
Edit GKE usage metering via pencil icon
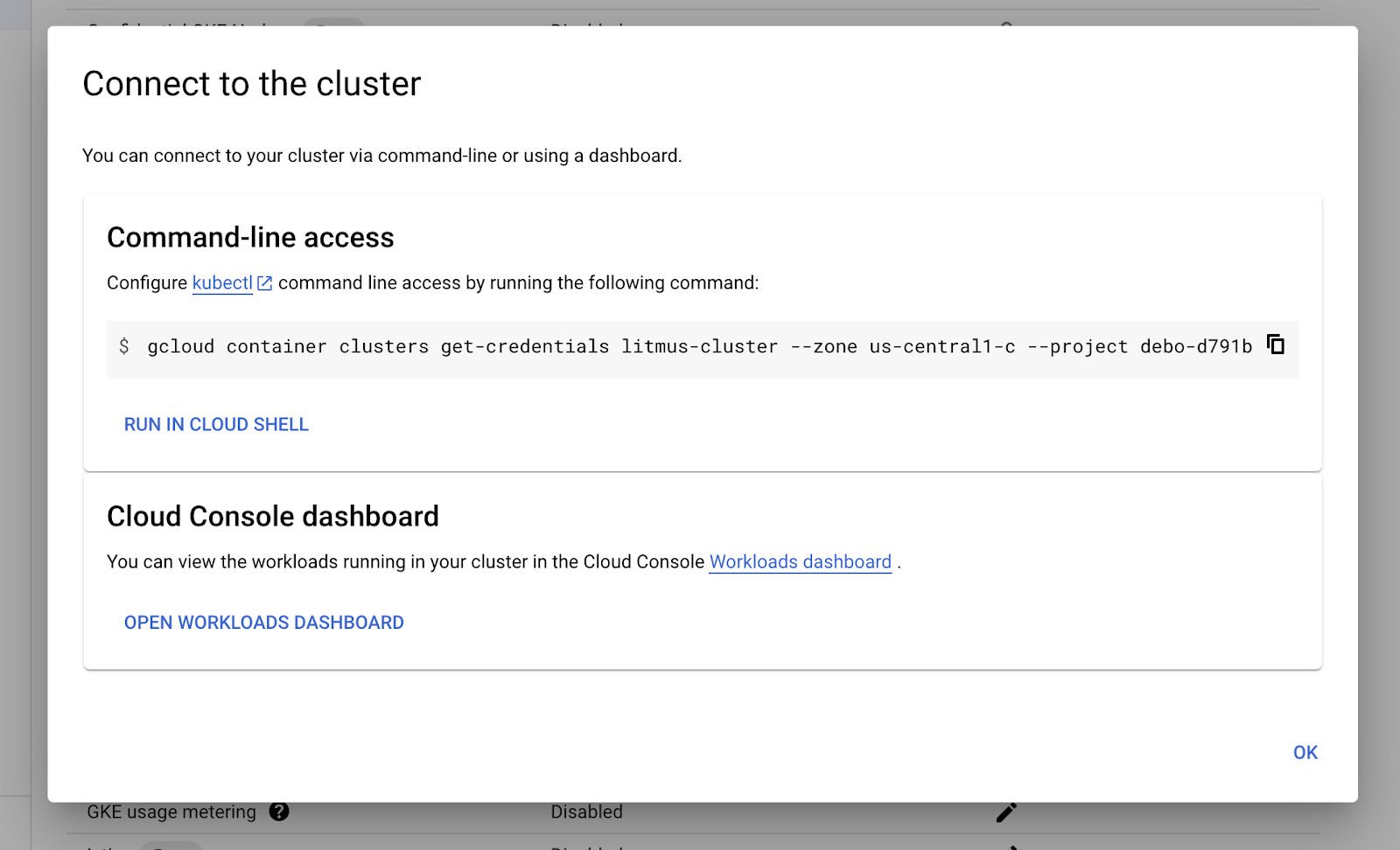pos(1006,812)
